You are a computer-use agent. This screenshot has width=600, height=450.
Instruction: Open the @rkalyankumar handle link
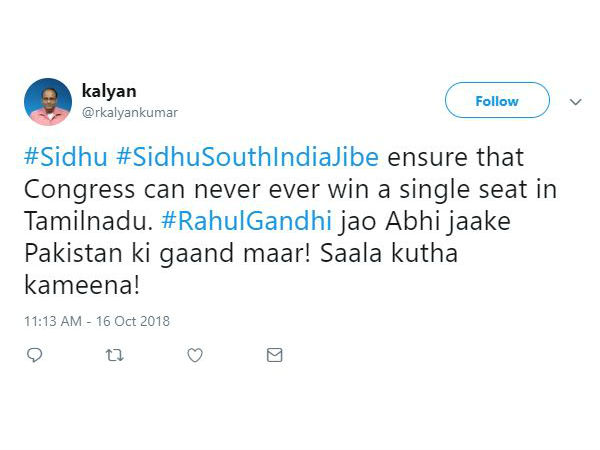(x=131, y=113)
